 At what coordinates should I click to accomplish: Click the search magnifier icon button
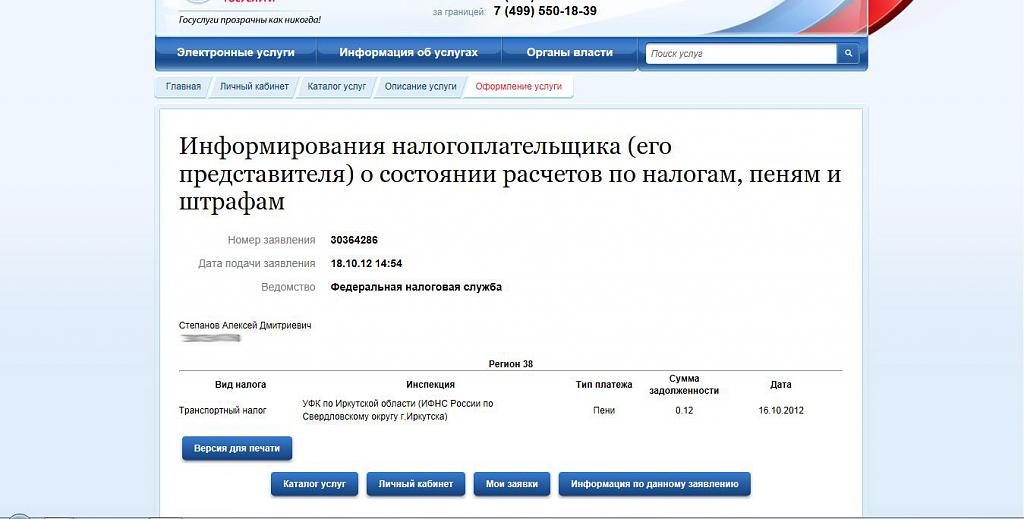[x=848, y=54]
